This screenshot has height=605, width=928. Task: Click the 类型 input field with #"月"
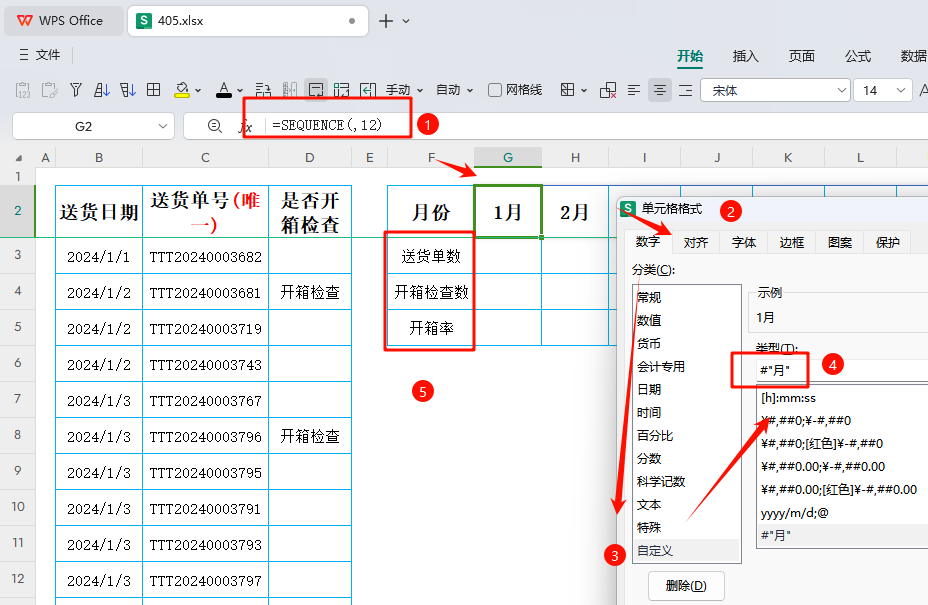click(x=842, y=371)
